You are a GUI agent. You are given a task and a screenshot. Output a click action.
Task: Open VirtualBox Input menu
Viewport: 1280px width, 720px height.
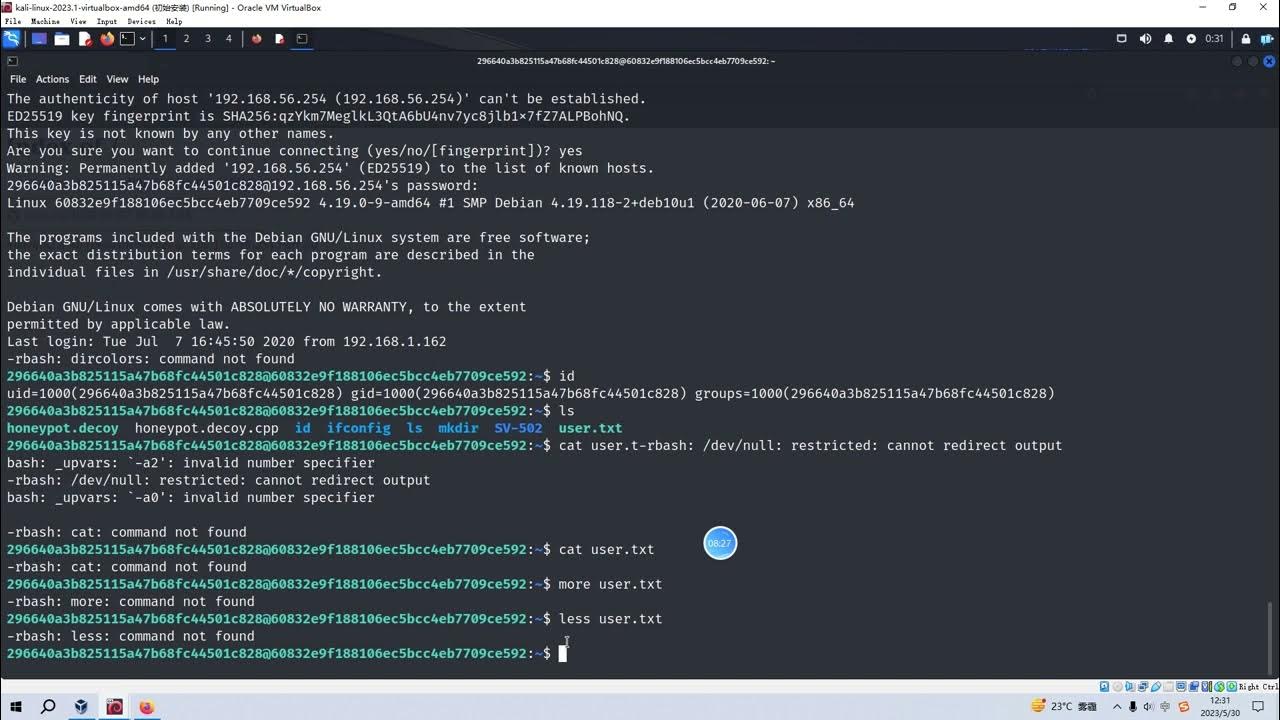pos(107,21)
